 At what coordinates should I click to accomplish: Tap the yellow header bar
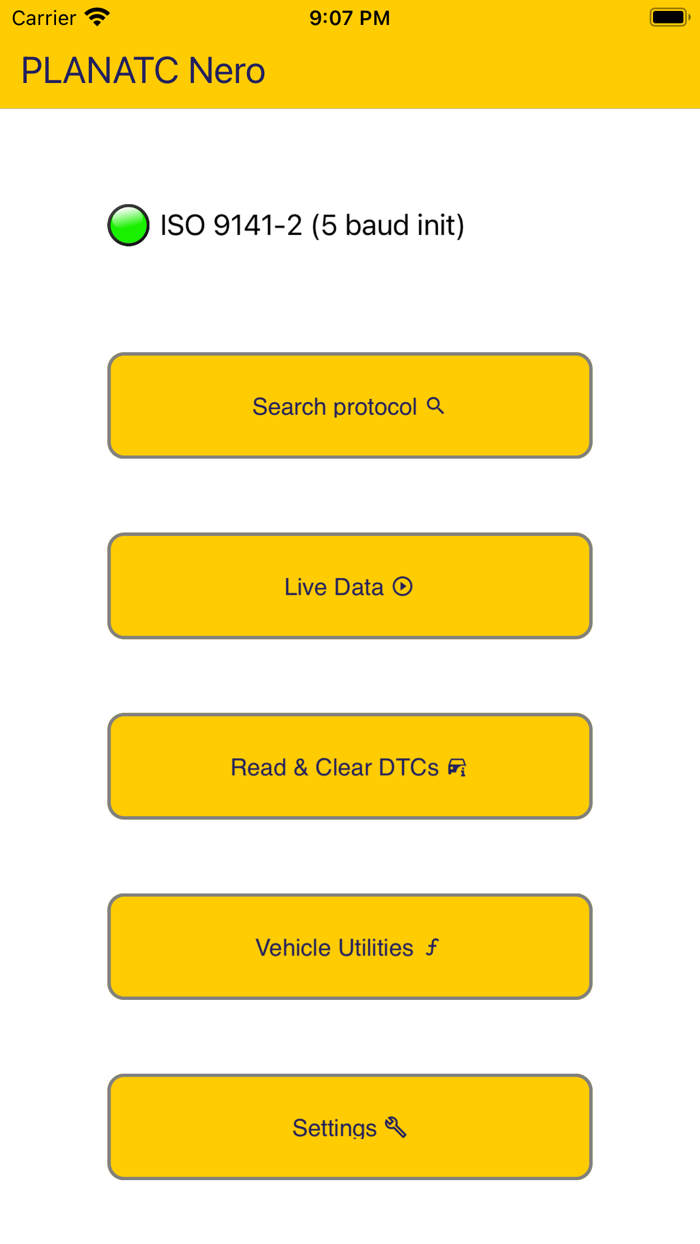500,70
